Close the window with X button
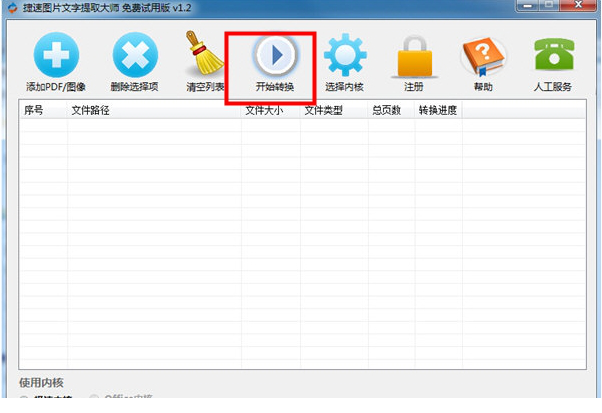Viewport: 602px width, 413px height. (x=578, y=5)
